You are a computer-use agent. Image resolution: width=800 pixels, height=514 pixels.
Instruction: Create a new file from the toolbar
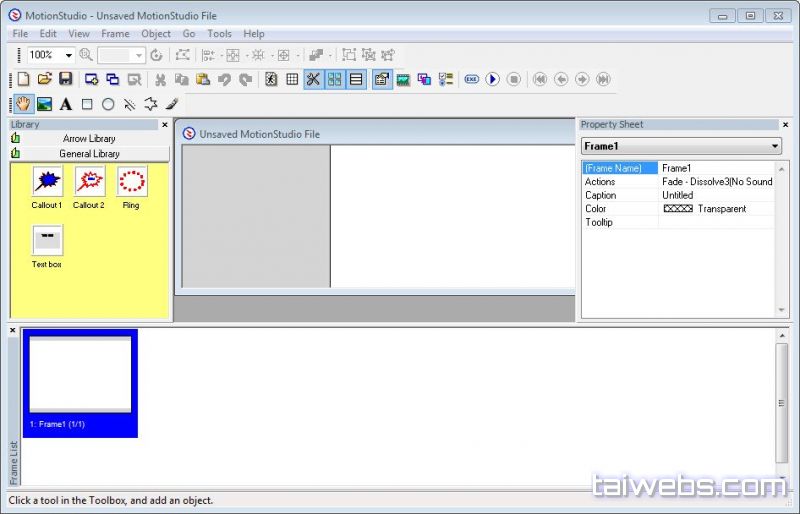pos(24,79)
